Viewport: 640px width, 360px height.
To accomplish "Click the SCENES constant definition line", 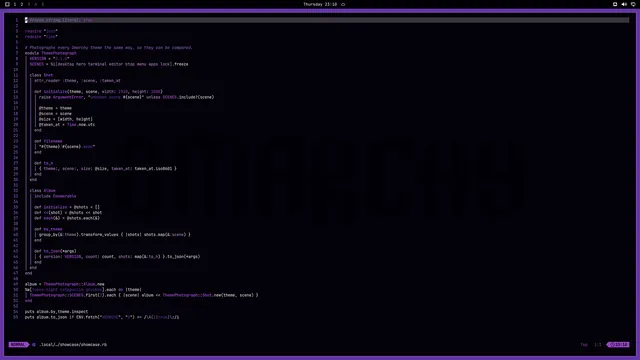I will click(109, 64).
